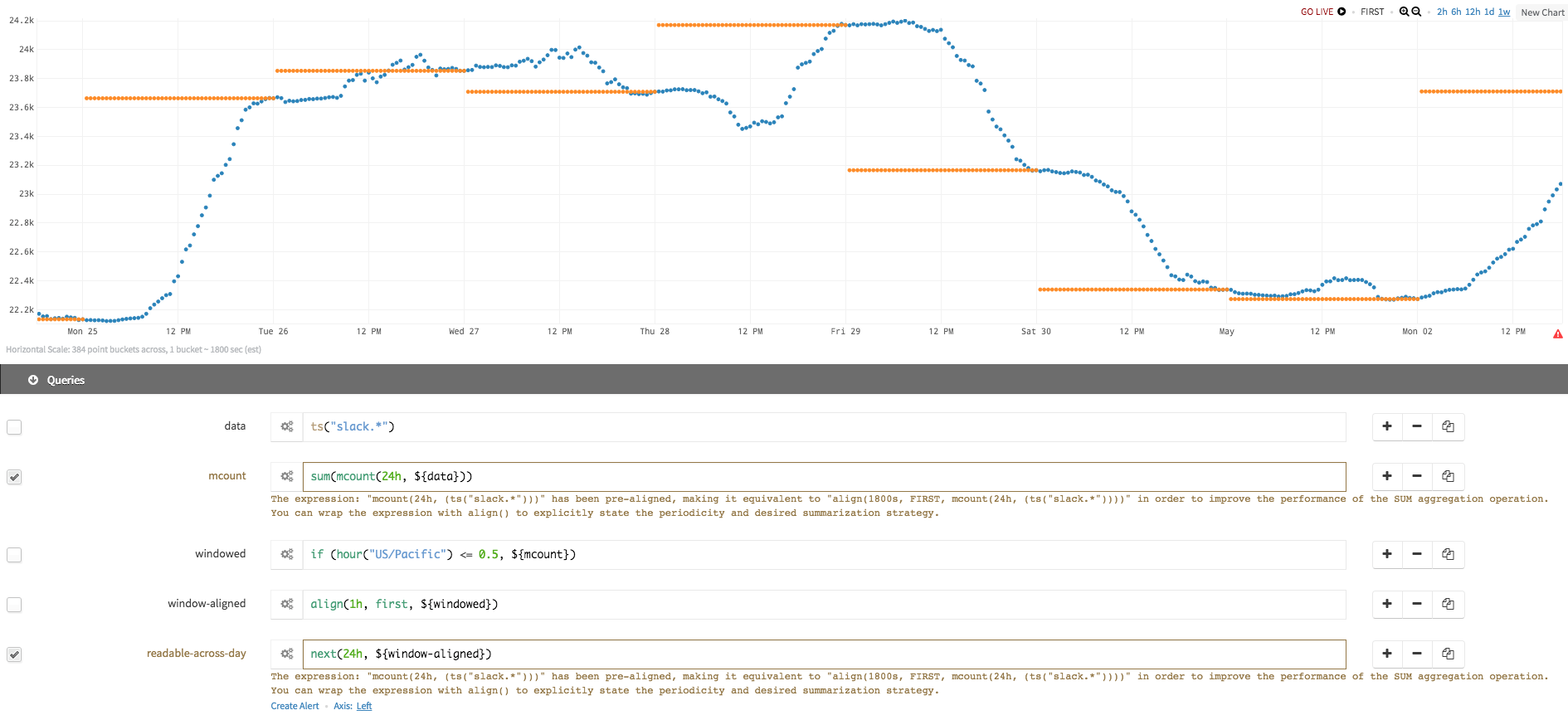Add a query after the windowed row
Image resolution: width=1568 pixels, height=715 pixels.
[1387, 554]
